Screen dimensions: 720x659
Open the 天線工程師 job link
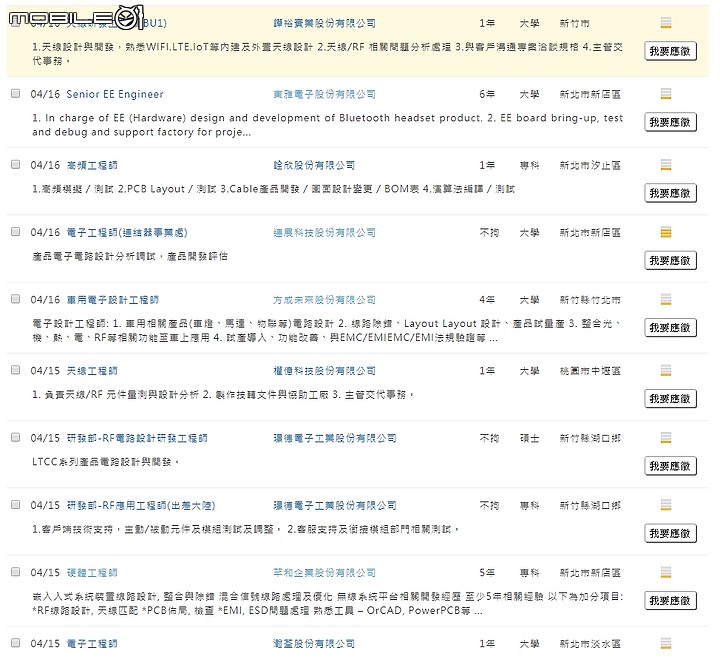[92, 371]
